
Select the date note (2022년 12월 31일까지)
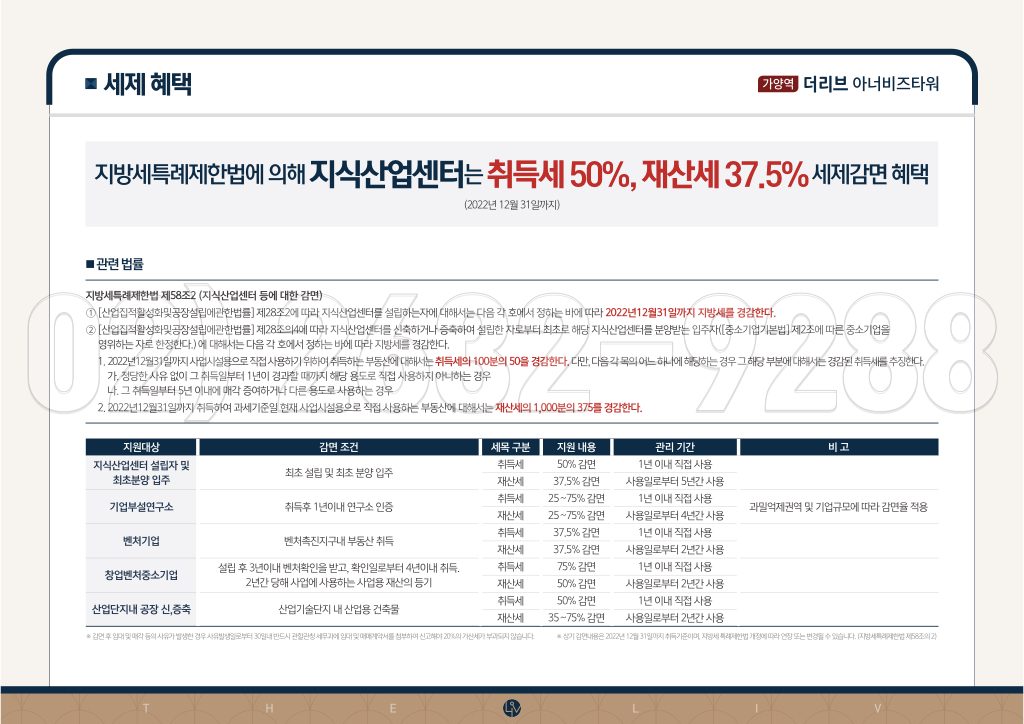[511, 205]
